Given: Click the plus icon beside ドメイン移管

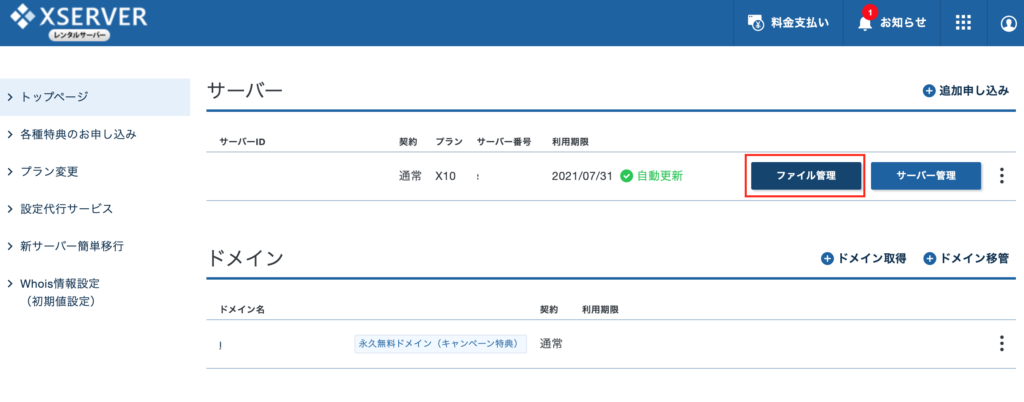Looking at the screenshot, I should (930, 258).
